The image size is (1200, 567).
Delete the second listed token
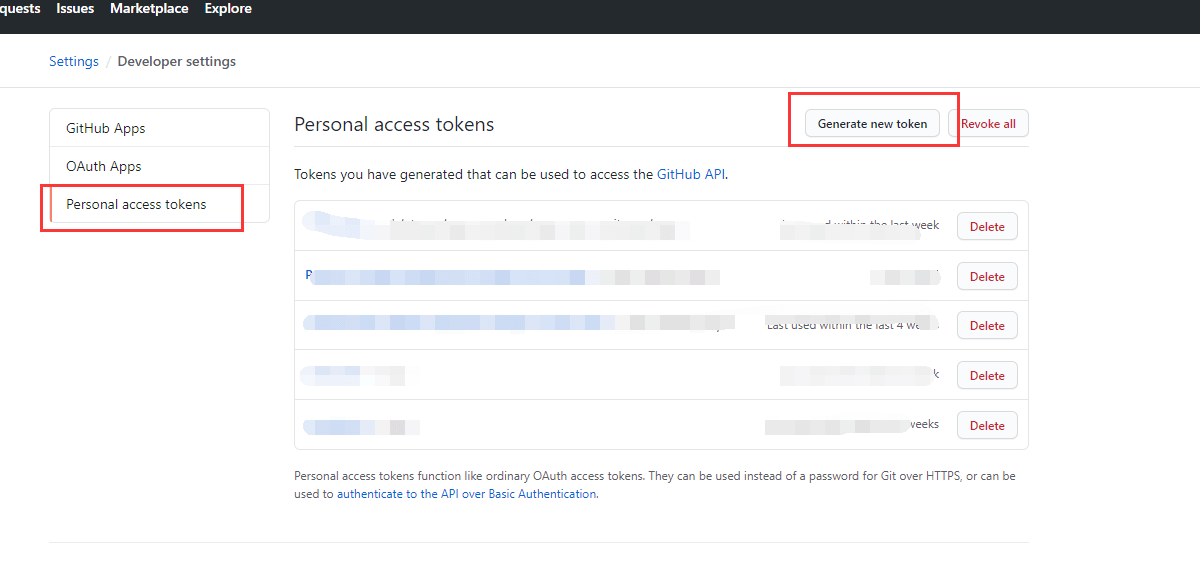pos(987,277)
